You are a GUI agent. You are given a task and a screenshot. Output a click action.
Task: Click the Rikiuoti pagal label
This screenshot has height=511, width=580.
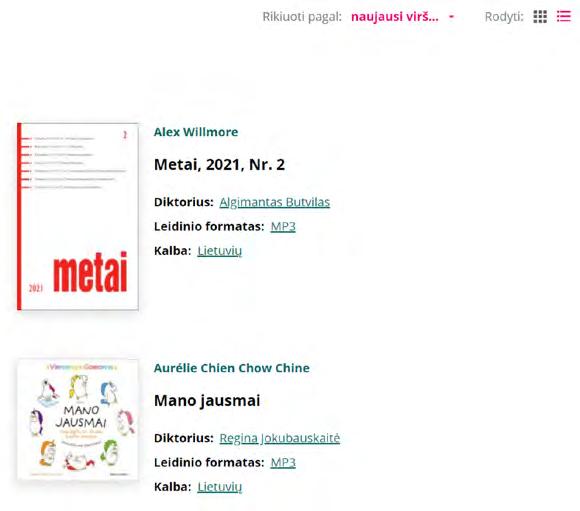click(302, 17)
